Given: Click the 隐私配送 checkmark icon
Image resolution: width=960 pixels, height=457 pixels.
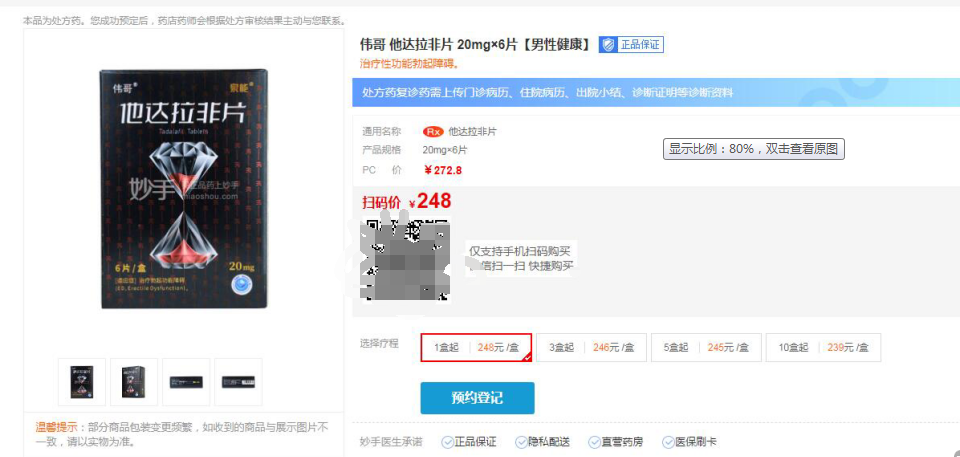Looking at the screenshot, I should pos(521,442).
